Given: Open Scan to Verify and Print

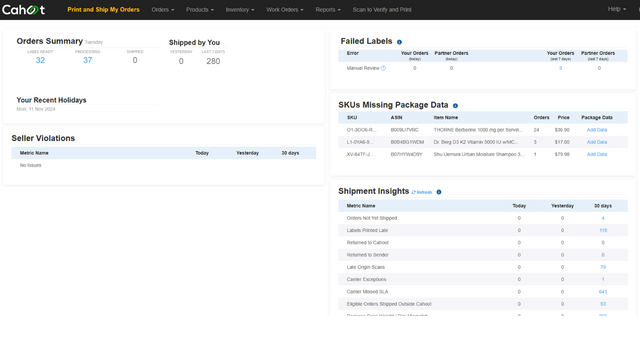Looking at the screenshot, I should click(382, 9).
